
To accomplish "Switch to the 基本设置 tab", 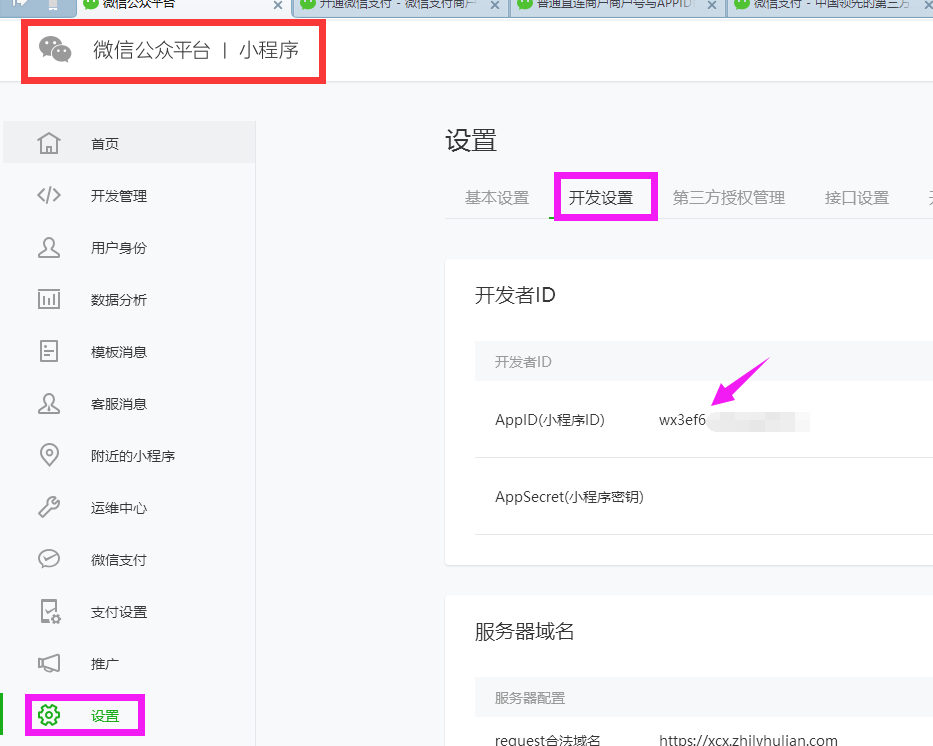I will pos(497,198).
